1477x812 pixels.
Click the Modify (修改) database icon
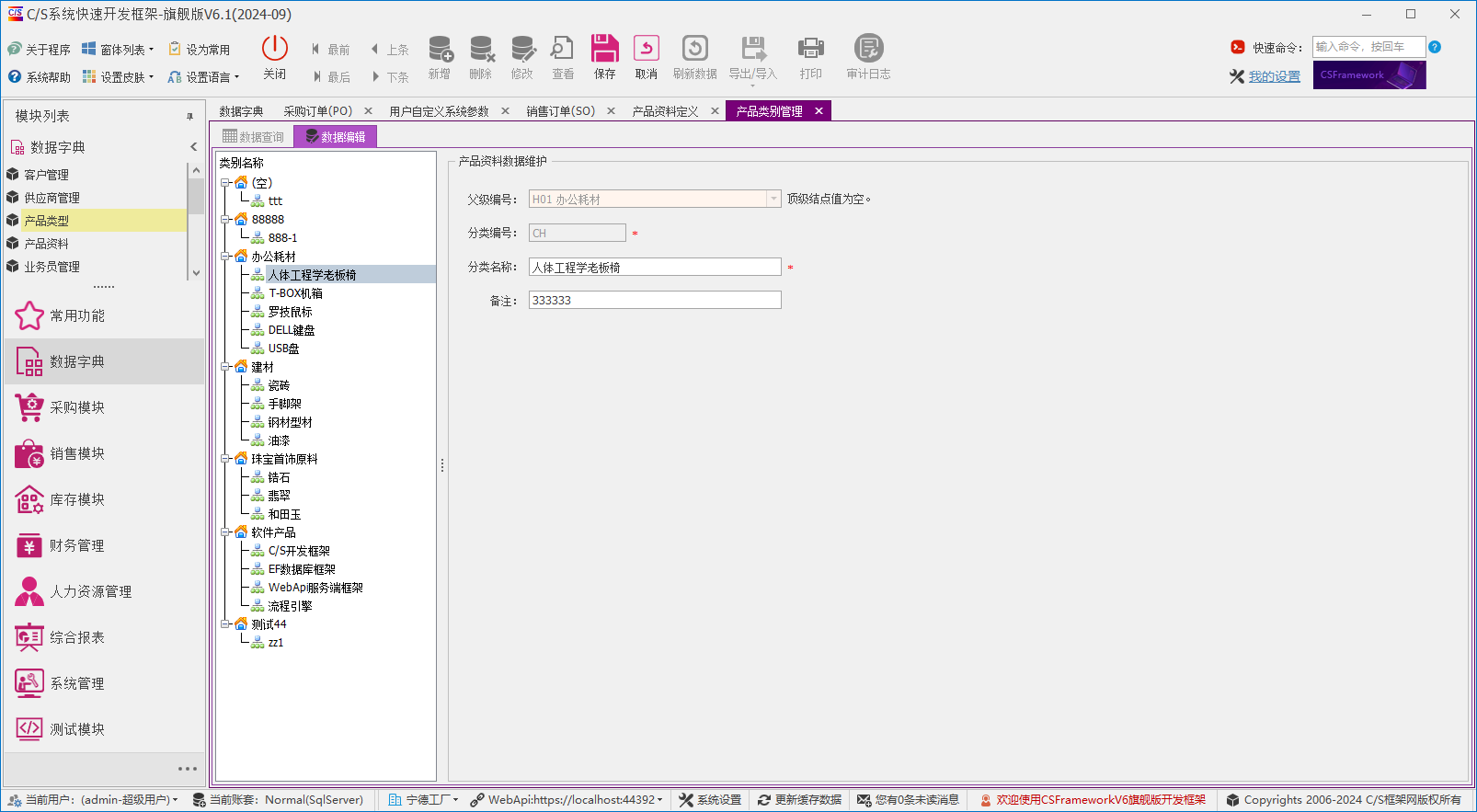522,48
